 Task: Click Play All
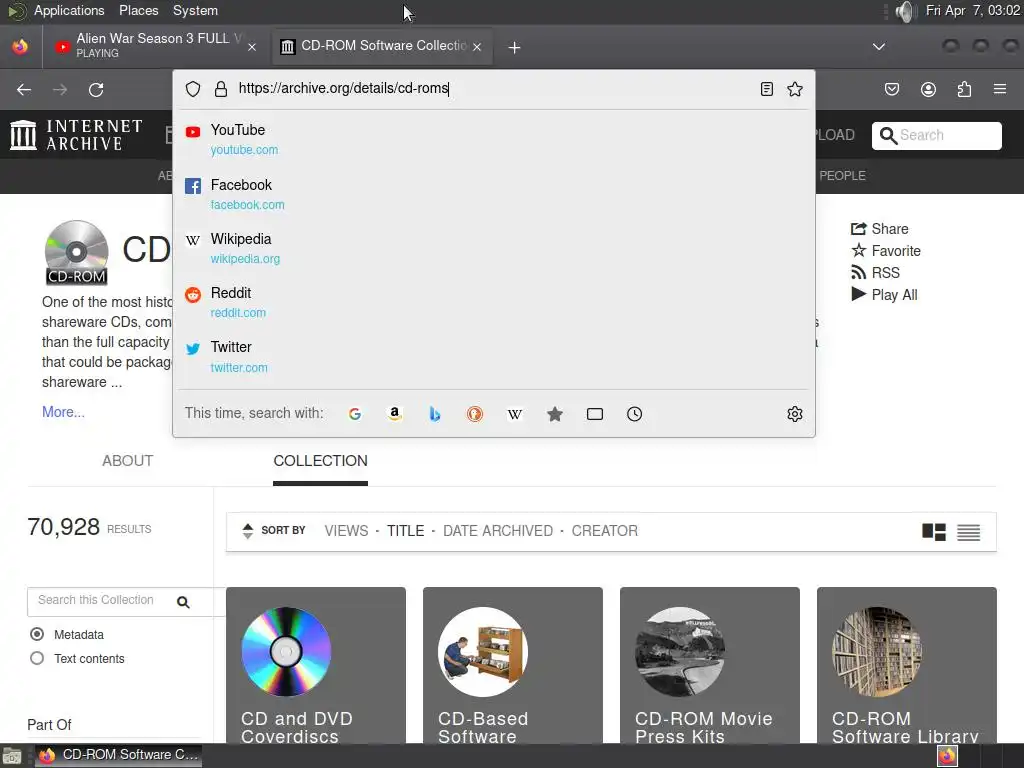pyautogui.click(x=884, y=295)
